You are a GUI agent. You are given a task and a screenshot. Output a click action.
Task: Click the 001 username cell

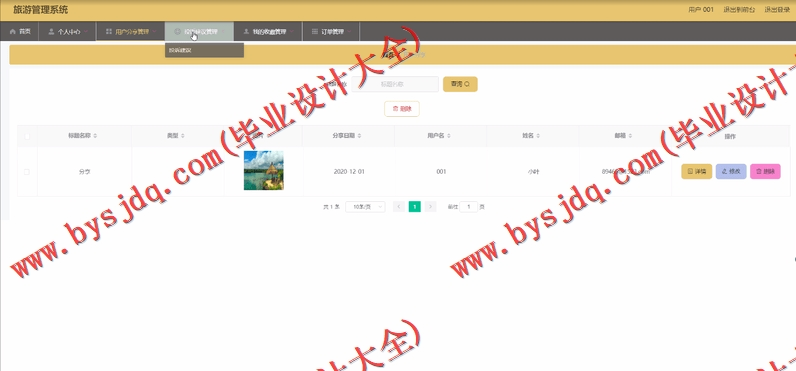coord(441,172)
